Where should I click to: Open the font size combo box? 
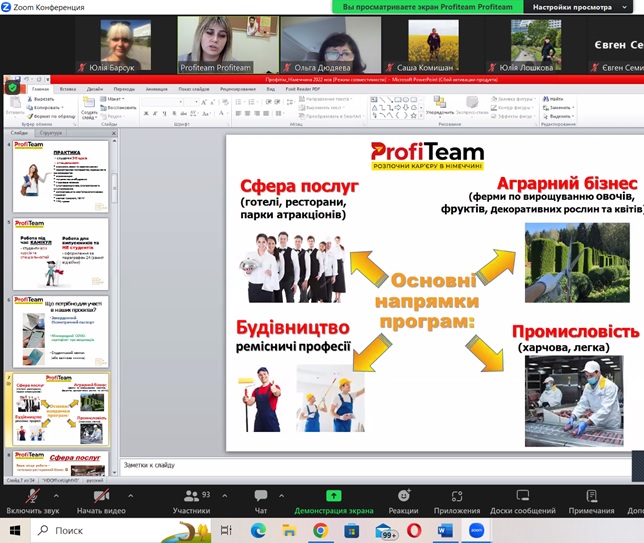191,101
